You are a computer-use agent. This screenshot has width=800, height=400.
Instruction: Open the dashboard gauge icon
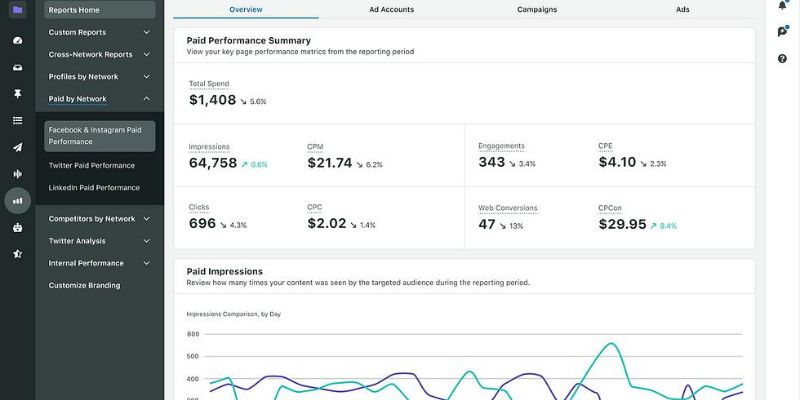(18, 41)
